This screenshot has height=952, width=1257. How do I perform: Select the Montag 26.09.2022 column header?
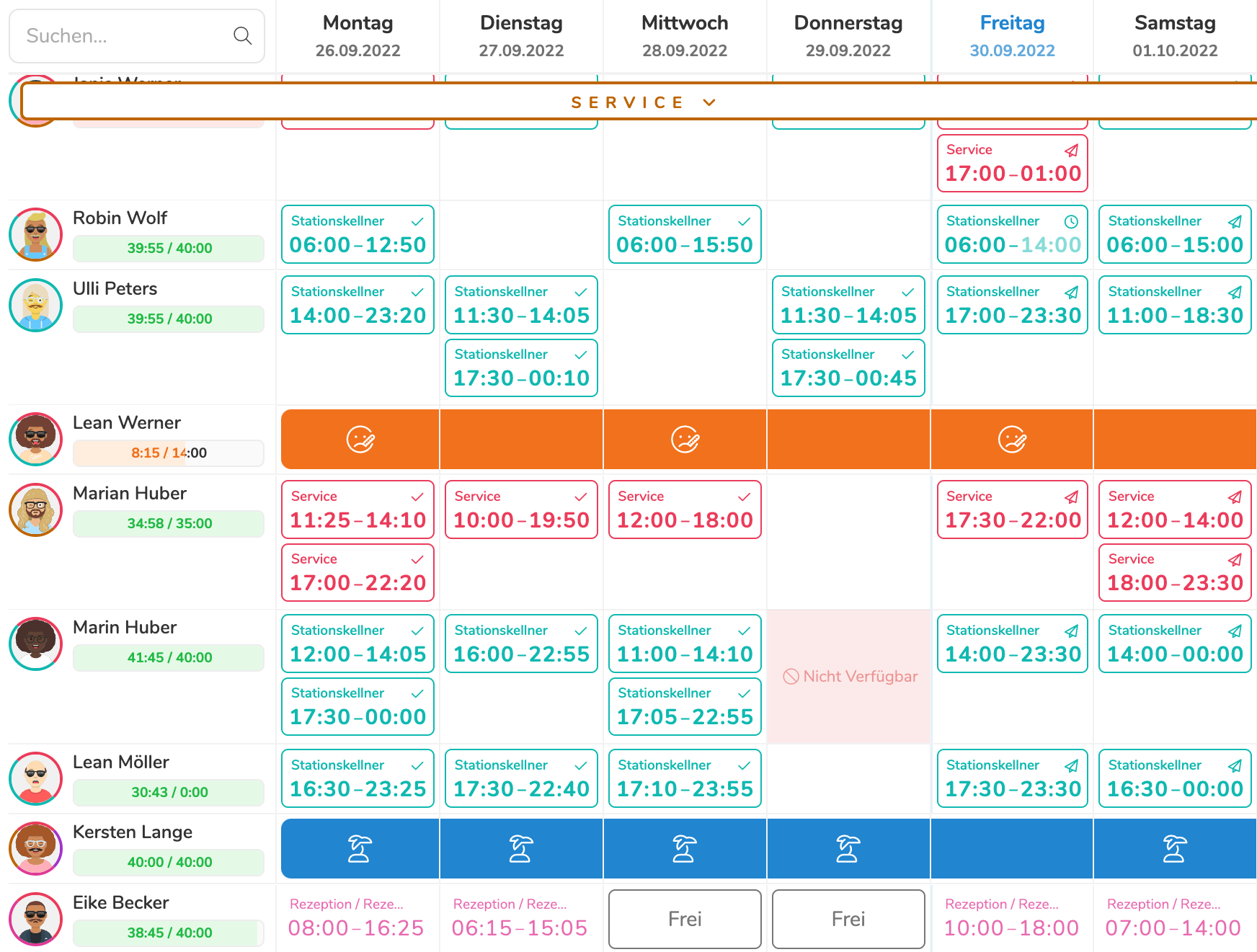(357, 36)
